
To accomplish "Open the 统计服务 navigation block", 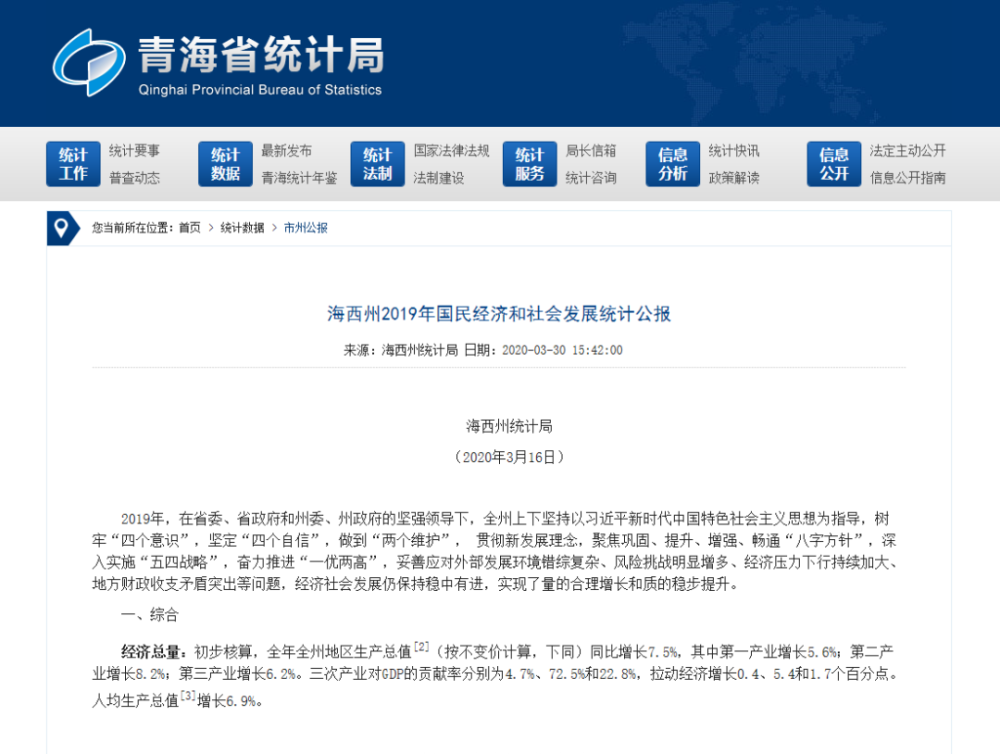I will [529, 164].
